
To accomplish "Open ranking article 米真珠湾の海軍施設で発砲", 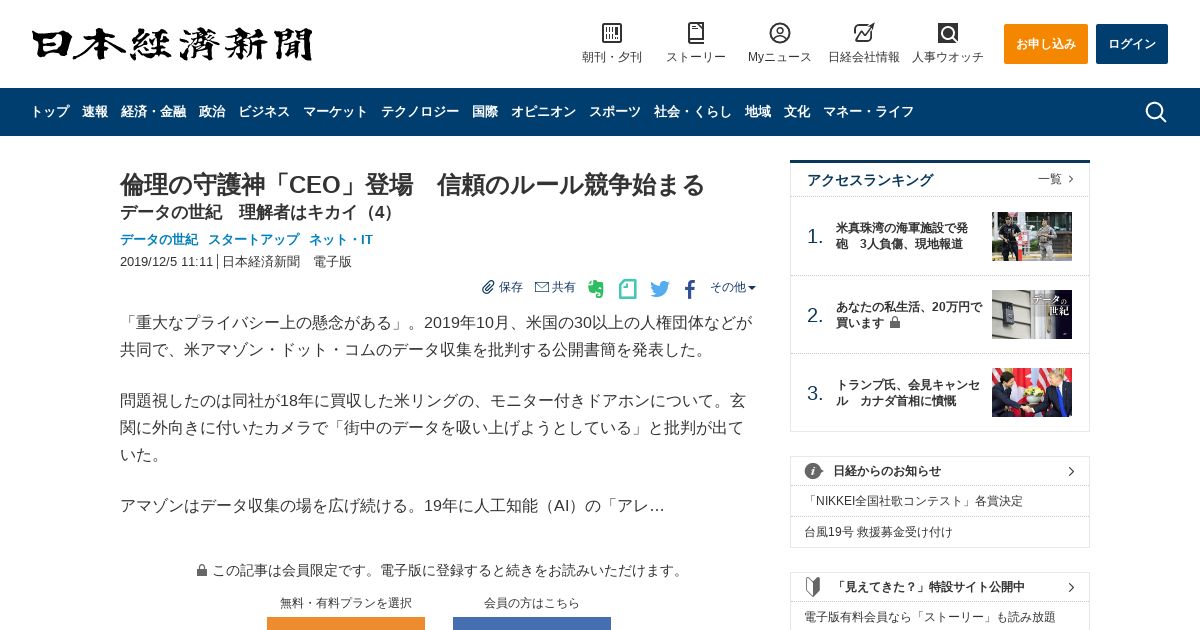I will pos(902,236).
